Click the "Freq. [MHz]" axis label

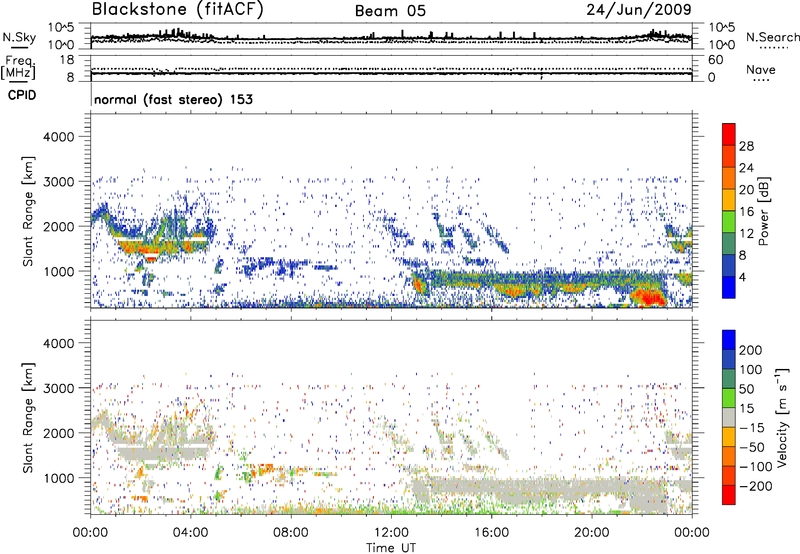click(19, 68)
